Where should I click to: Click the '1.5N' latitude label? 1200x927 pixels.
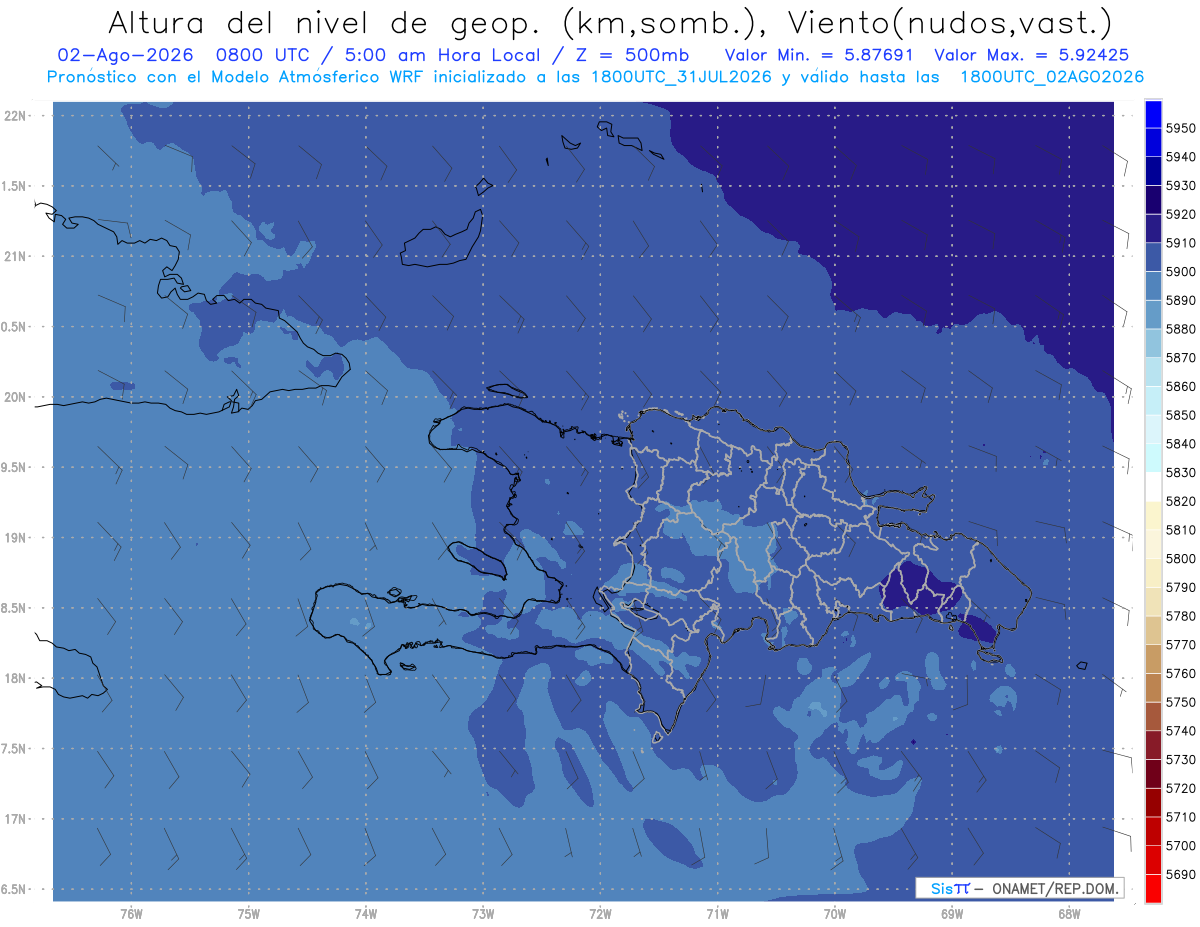point(12,186)
